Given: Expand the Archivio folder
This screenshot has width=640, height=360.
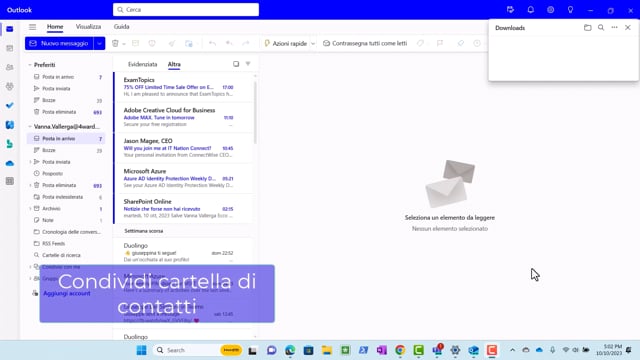Looking at the screenshot, I should click(30, 209).
